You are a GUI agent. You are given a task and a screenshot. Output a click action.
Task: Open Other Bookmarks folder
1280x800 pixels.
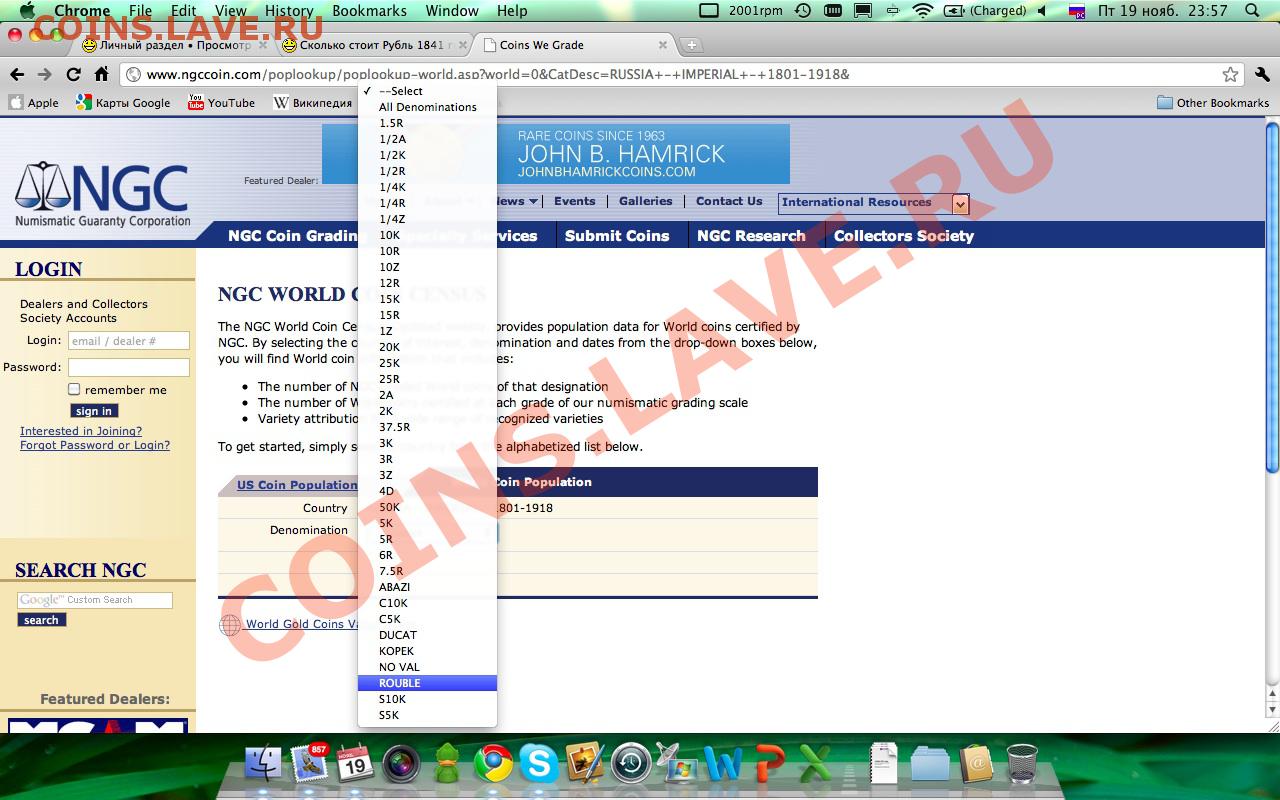[1213, 103]
